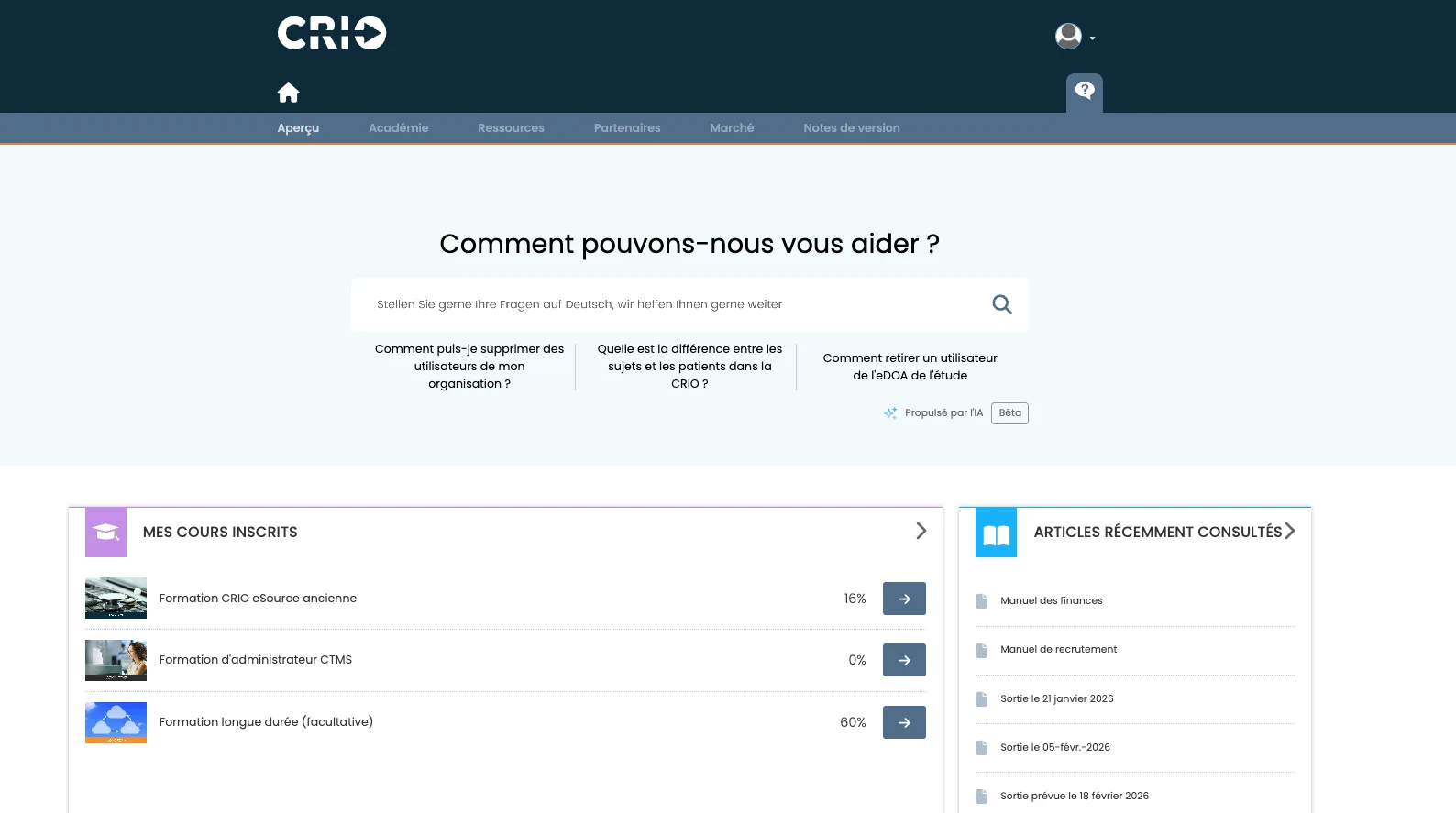Image resolution: width=1456 pixels, height=813 pixels.
Task: Focus the help search input field
Action: tap(669, 304)
